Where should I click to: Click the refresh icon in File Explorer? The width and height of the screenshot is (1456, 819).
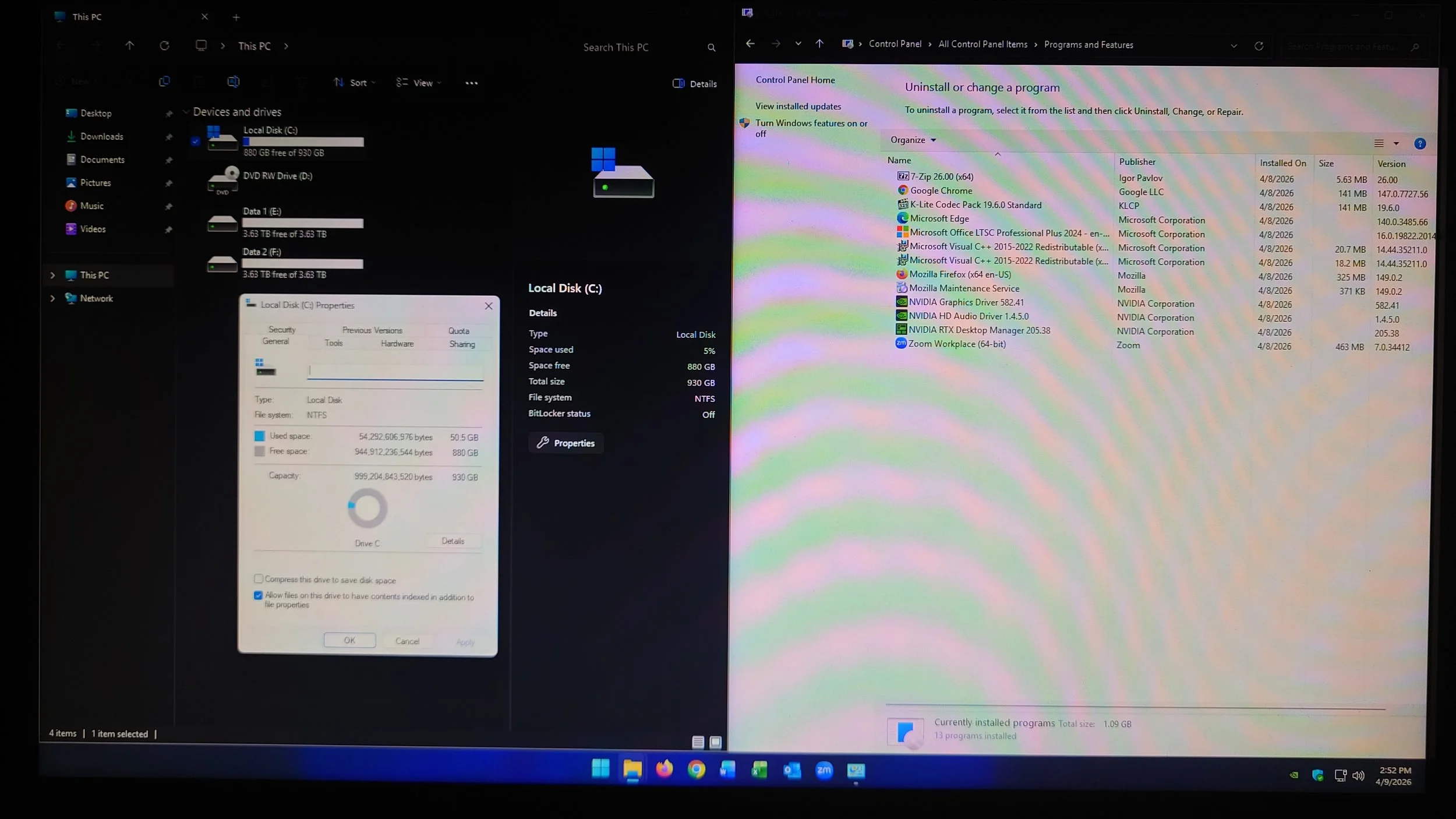coord(164,45)
